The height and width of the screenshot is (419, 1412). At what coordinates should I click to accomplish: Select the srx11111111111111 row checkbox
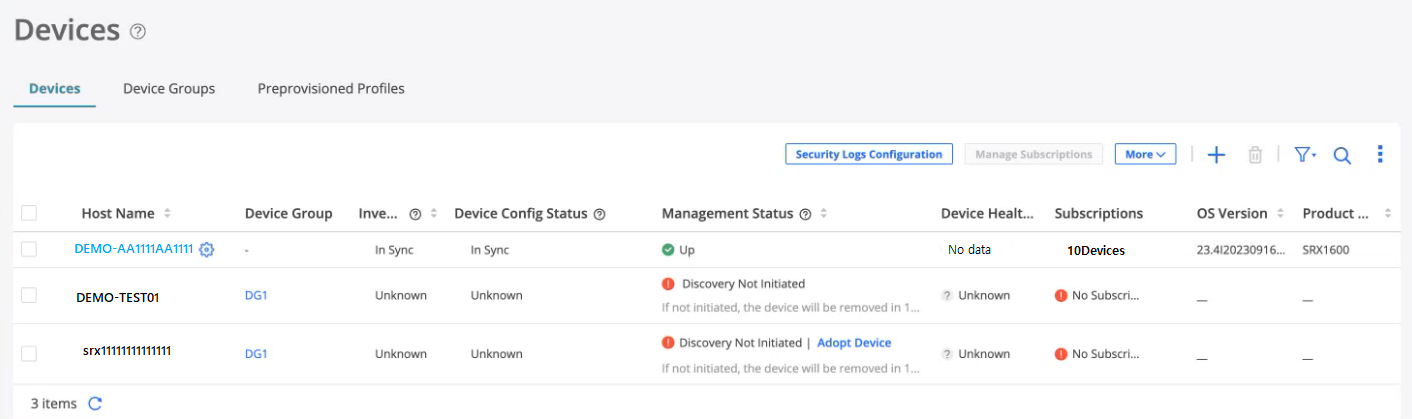[x=29, y=353]
